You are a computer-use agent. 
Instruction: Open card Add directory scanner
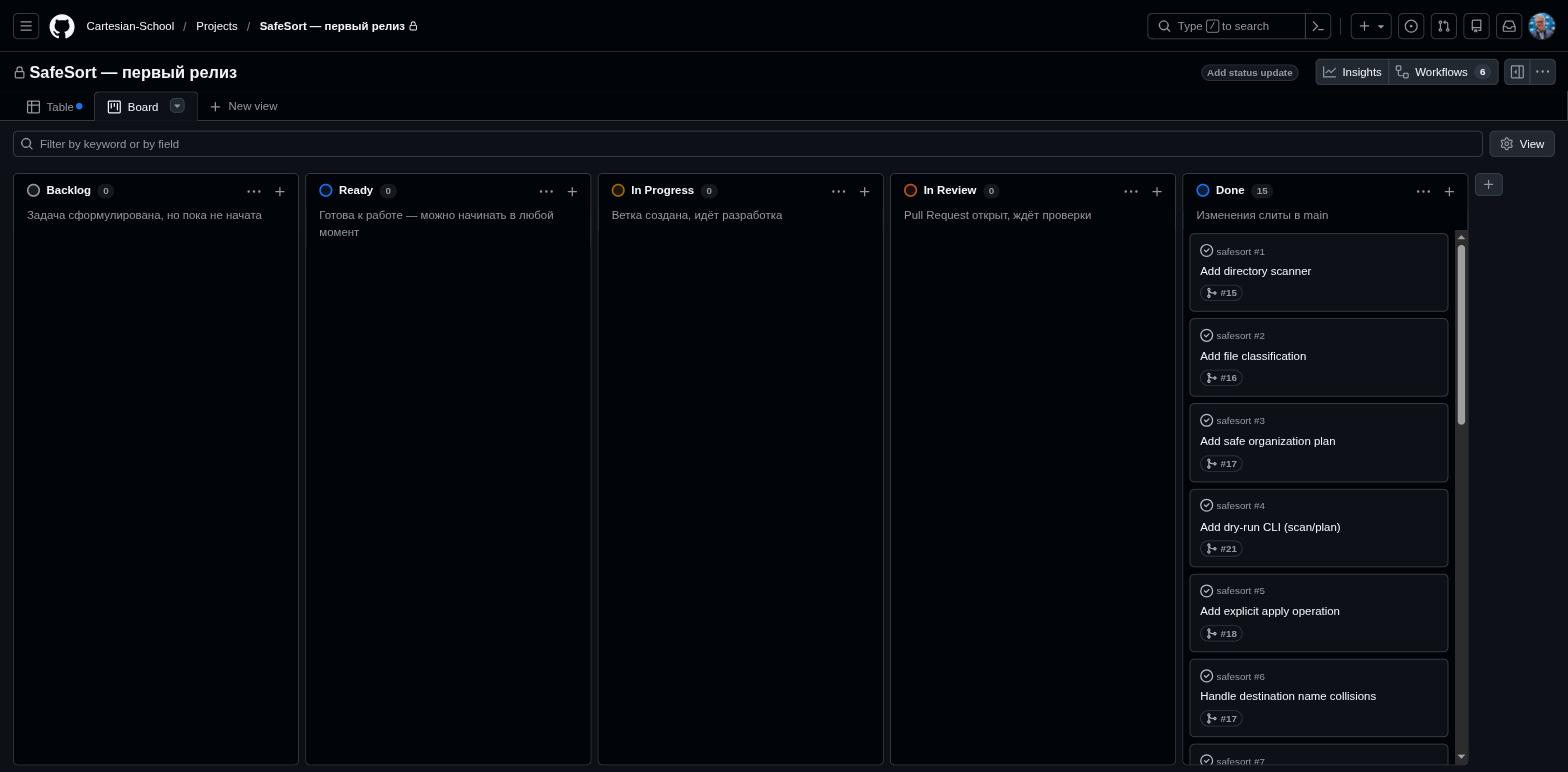pyautogui.click(x=1255, y=271)
